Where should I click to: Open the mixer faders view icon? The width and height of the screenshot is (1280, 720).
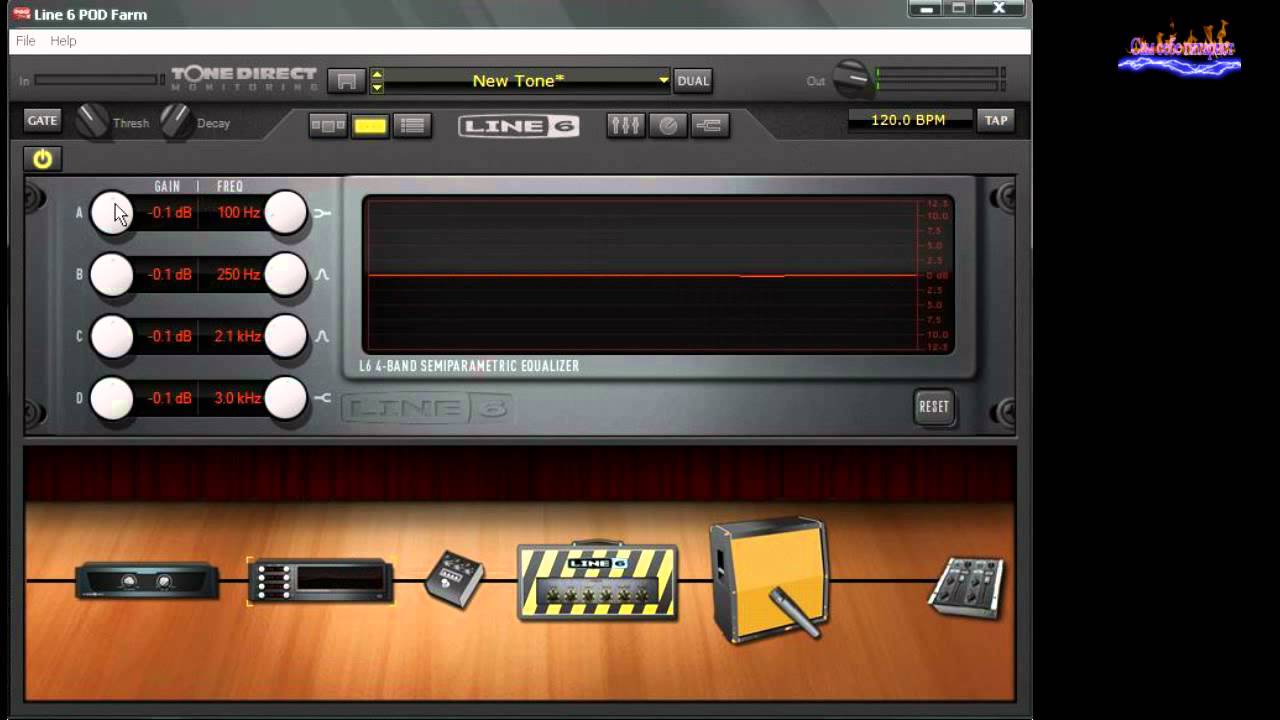point(626,125)
